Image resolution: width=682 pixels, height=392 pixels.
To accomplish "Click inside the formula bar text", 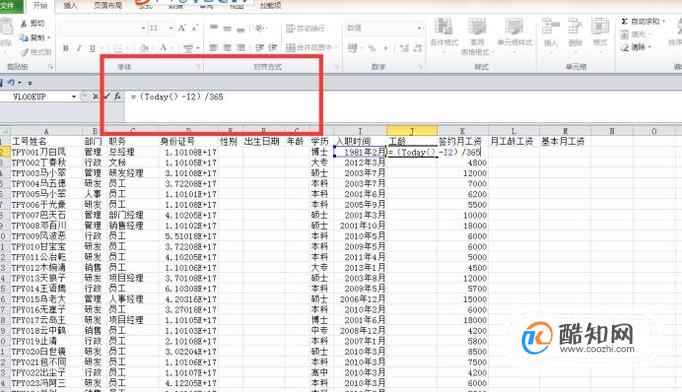I will [177, 97].
